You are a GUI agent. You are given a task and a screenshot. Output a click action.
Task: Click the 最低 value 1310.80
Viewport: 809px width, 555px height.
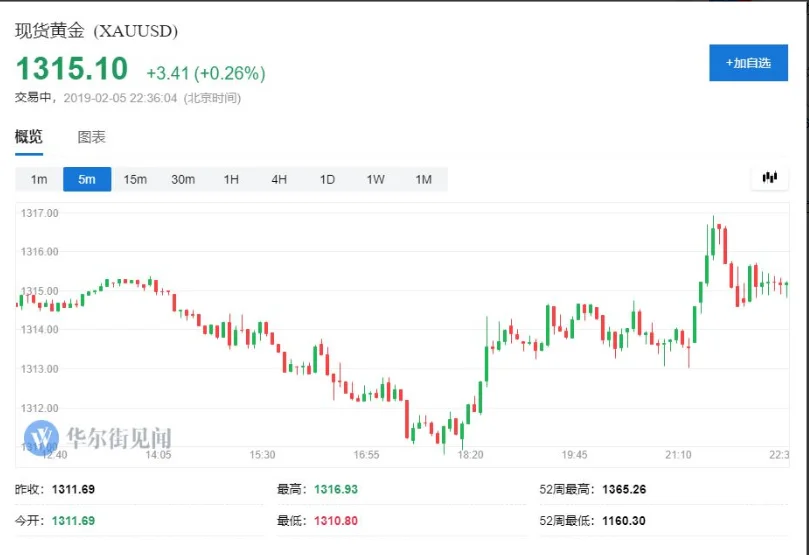click(335, 520)
